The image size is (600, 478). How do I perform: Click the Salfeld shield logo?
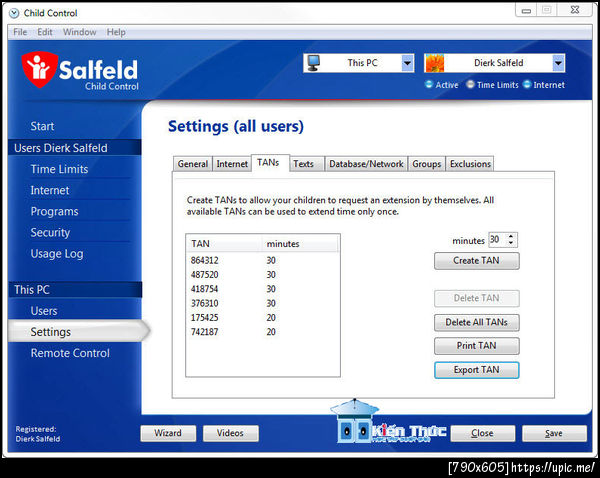(x=39, y=69)
